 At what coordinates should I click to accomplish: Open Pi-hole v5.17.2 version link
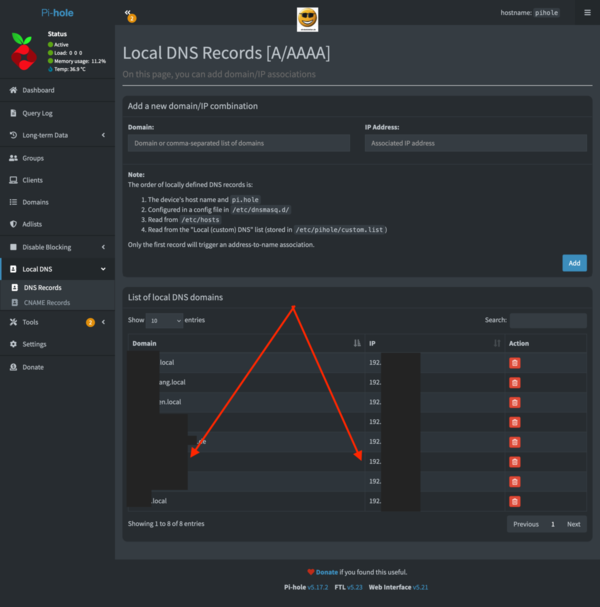pyautogui.click(x=318, y=587)
